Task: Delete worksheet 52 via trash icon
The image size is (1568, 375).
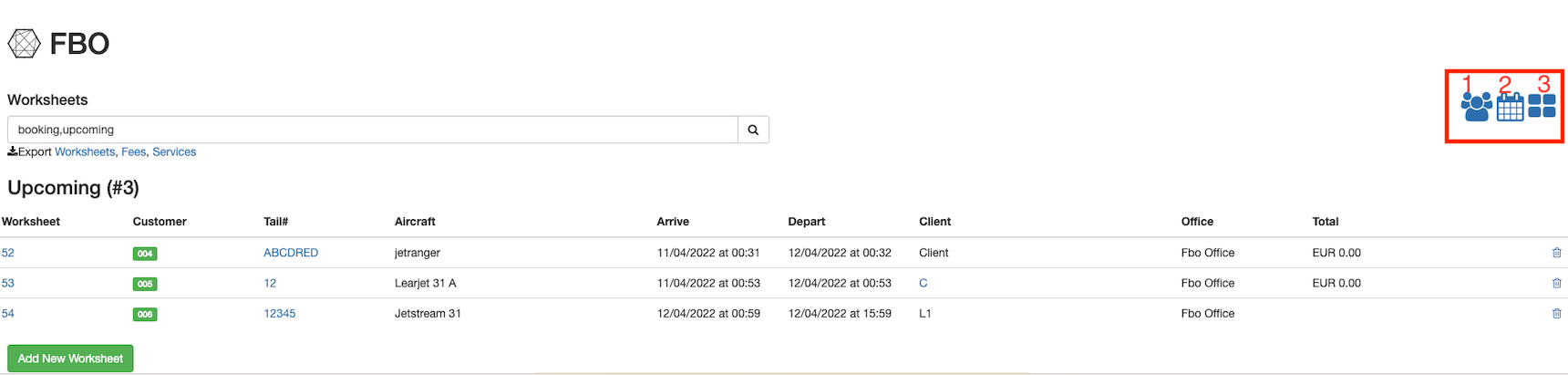Action: click(x=1556, y=253)
